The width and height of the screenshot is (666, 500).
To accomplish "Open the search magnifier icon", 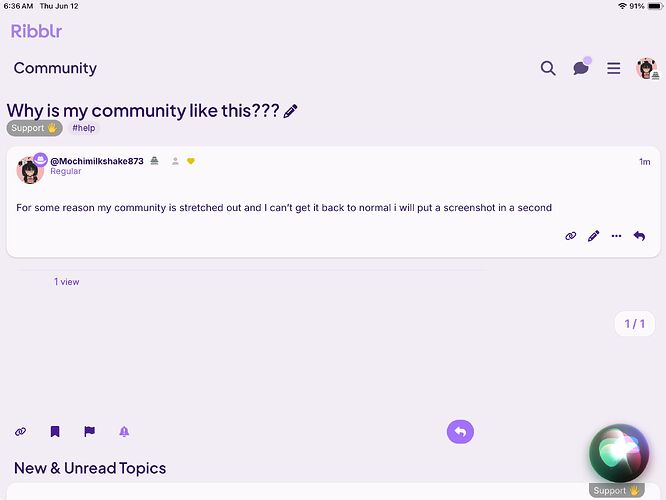I will coord(548,68).
